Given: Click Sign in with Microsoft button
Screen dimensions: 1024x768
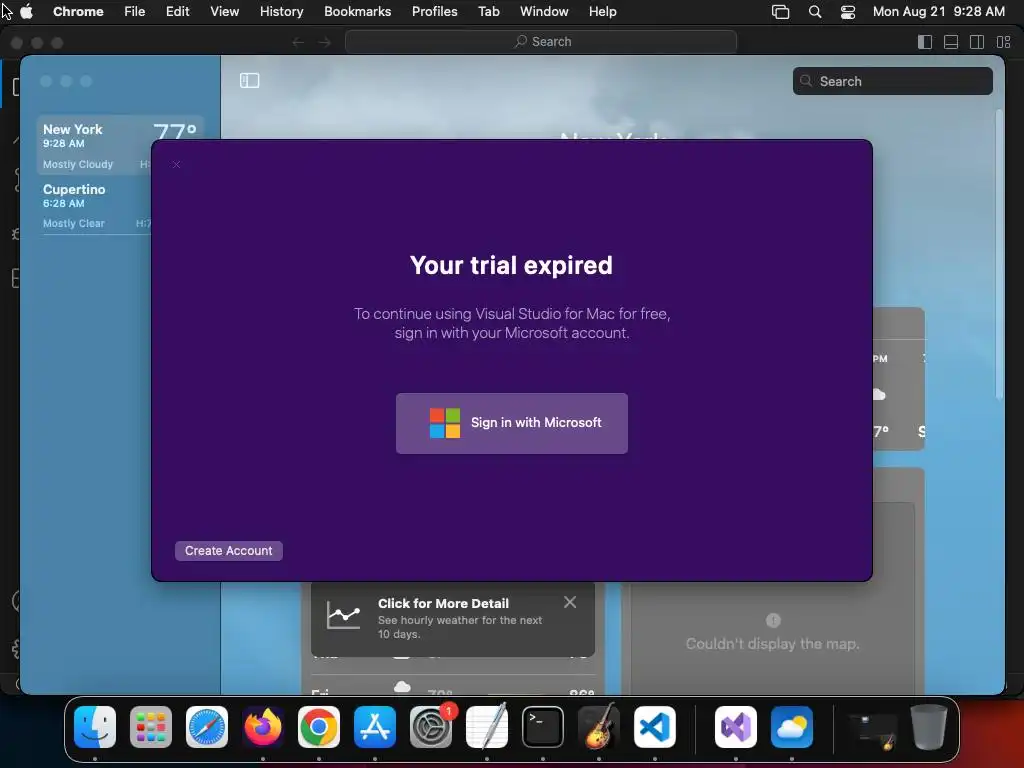Looking at the screenshot, I should click(x=511, y=423).
